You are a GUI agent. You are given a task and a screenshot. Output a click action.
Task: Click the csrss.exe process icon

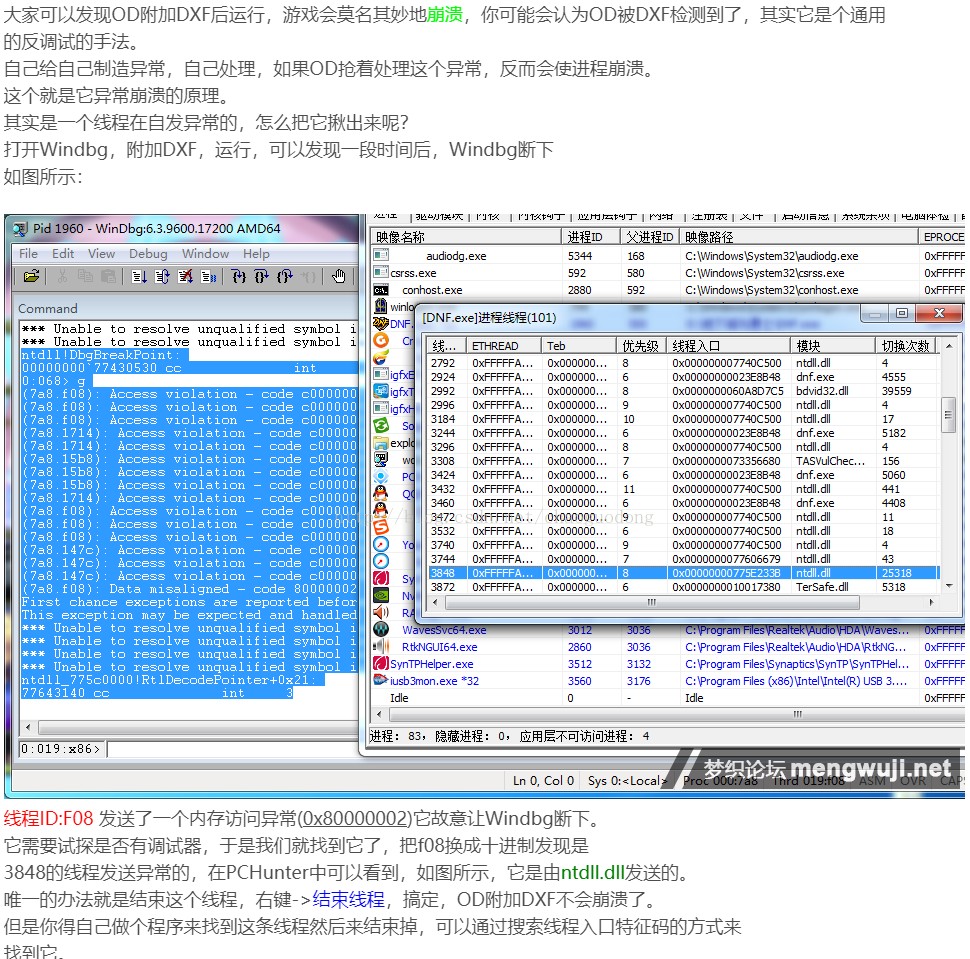tap(381, 272)
